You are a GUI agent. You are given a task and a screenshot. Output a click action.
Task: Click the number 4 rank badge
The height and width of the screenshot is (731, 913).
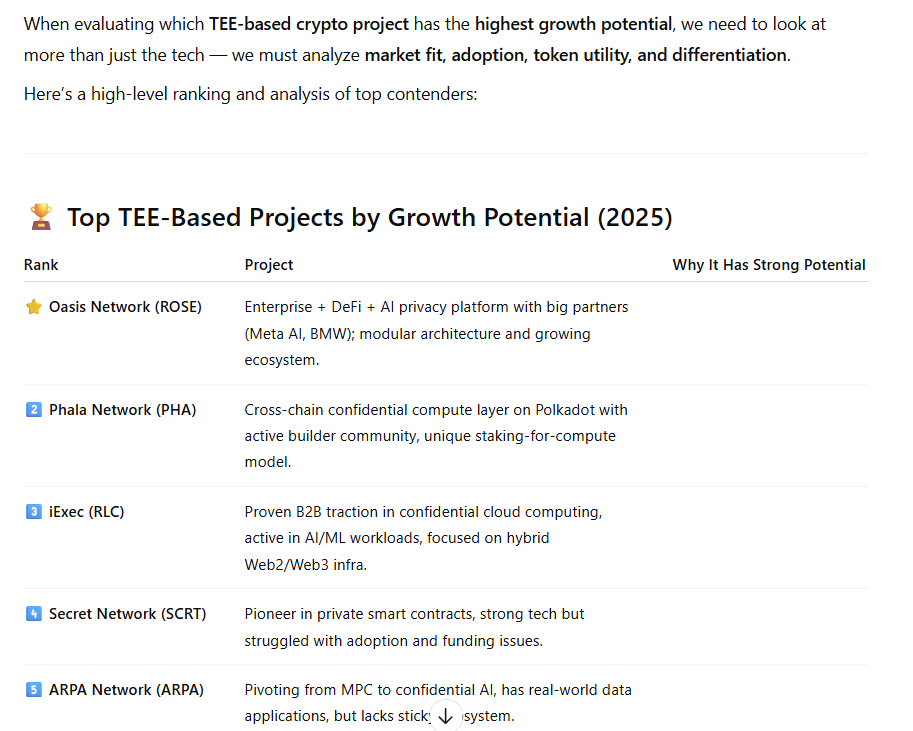pyautogui.click(x=34, y=613)
